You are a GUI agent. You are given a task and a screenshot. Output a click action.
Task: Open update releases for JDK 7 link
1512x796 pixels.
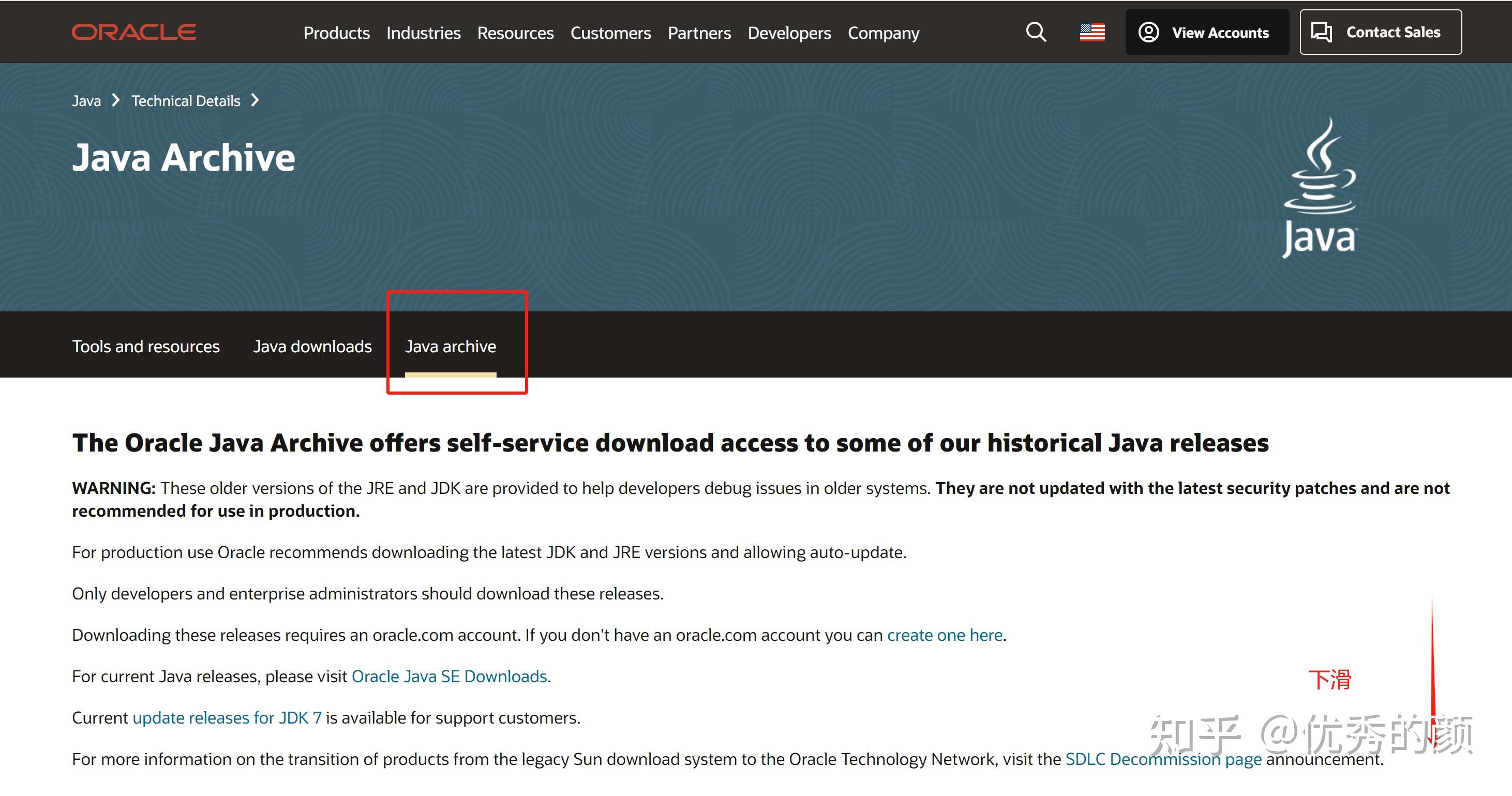pos(227,718)
